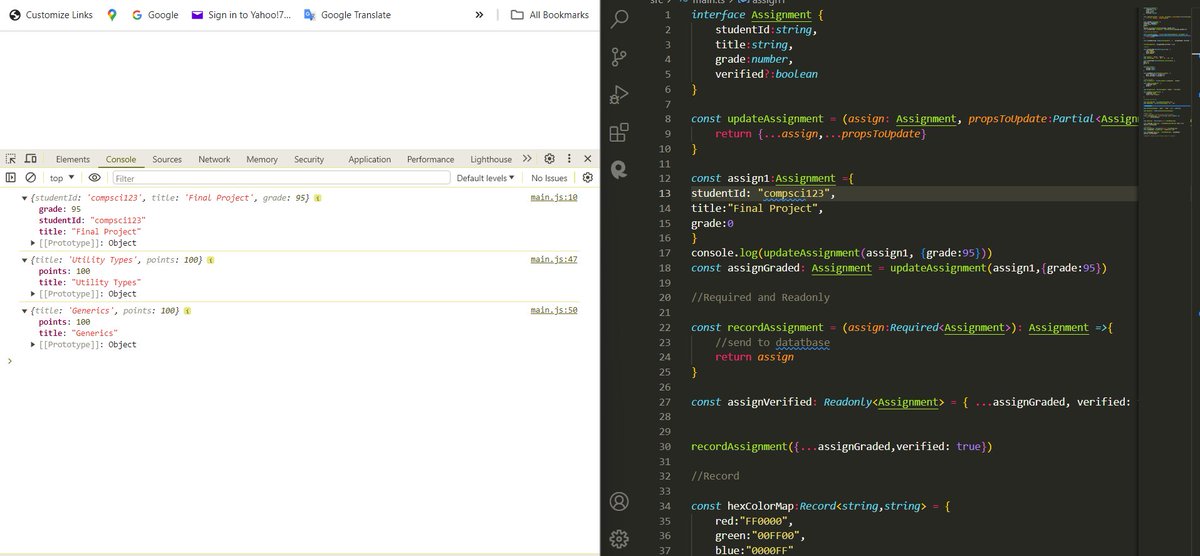Click line number 27 in the gutter
The height and width of the screenshot is (556, 1200).
666,402
